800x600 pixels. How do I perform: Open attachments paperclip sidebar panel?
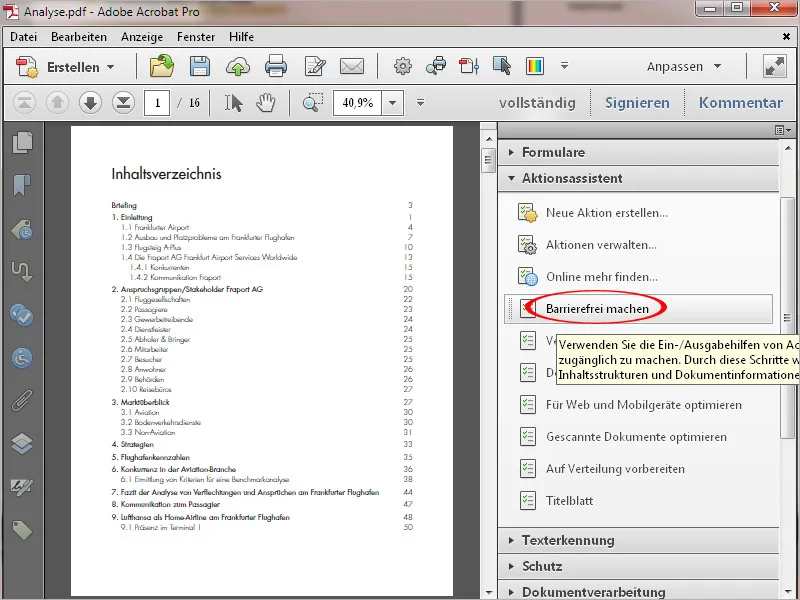point(22,401)
